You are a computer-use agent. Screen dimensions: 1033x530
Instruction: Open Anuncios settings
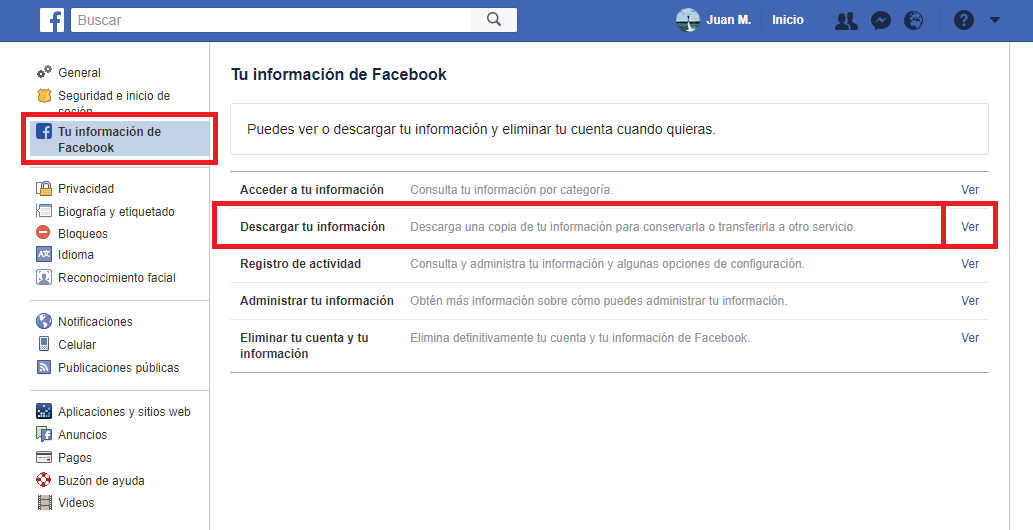pyautogui.click(x=82, y=434)
